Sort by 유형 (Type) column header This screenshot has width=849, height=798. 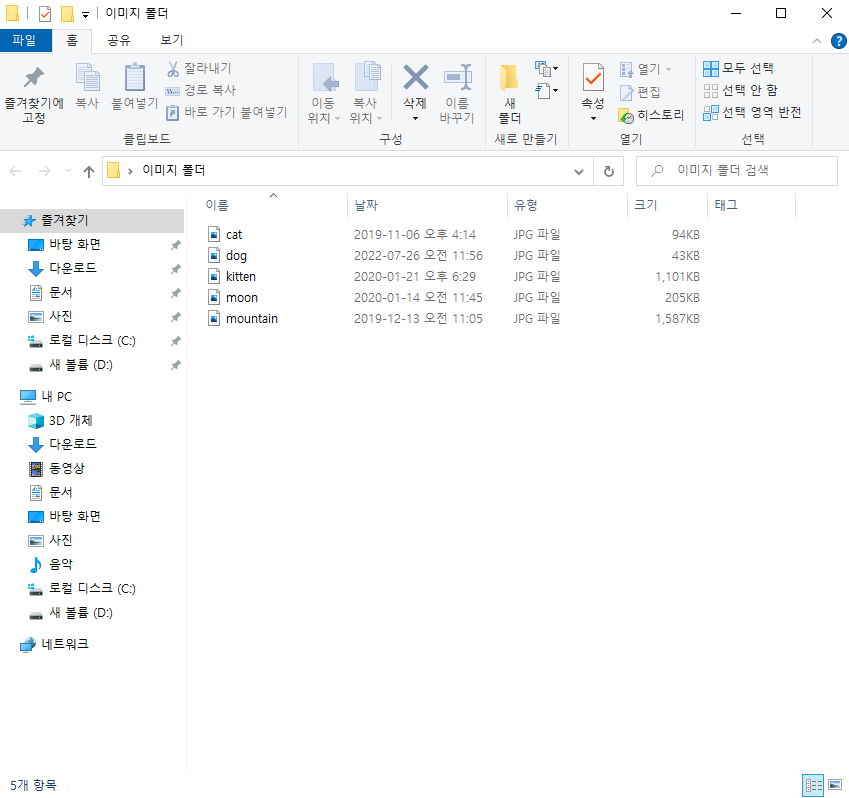point(526,205)
